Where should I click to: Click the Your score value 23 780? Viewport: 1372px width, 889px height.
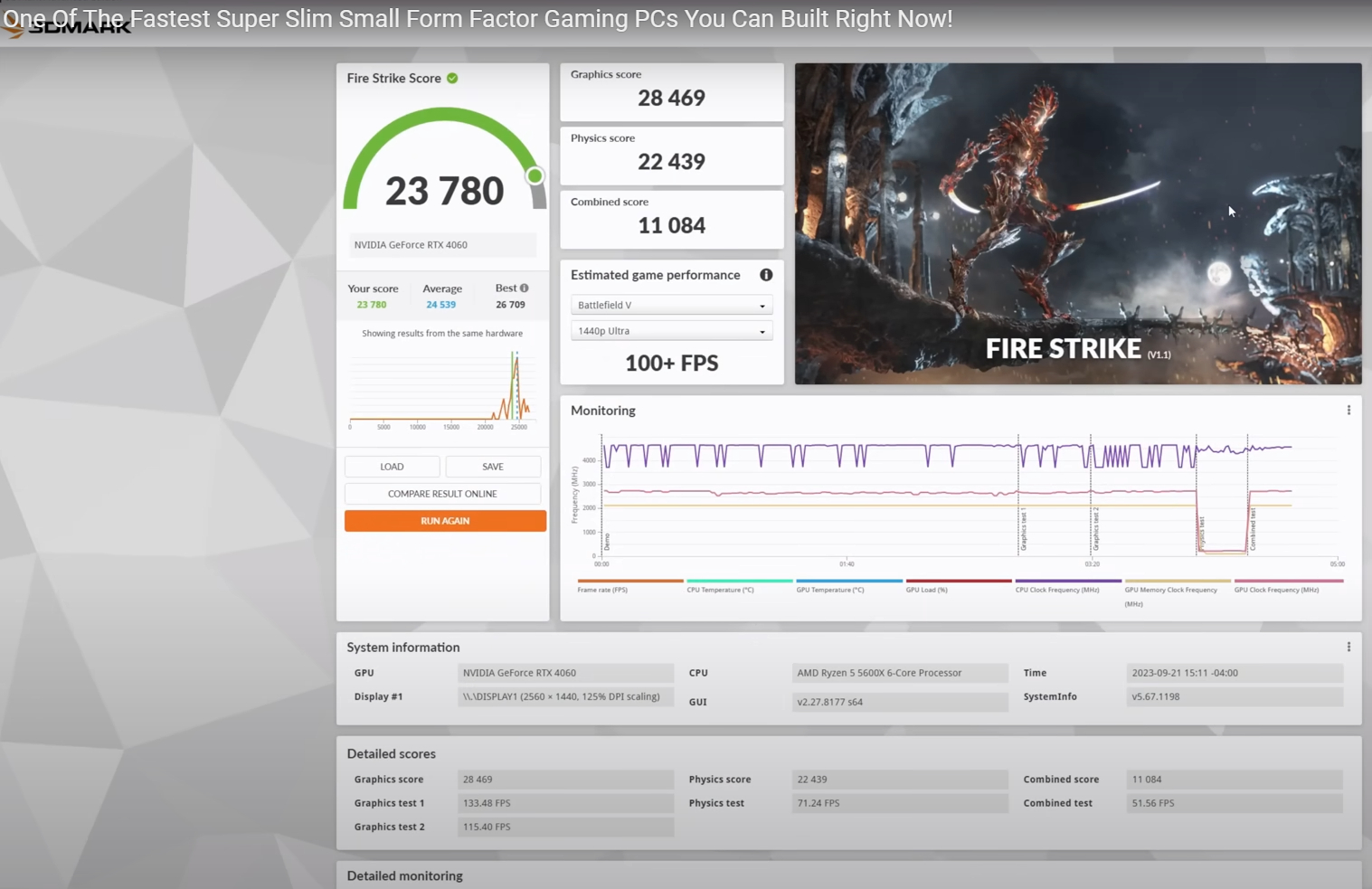[x=372, y=305]
